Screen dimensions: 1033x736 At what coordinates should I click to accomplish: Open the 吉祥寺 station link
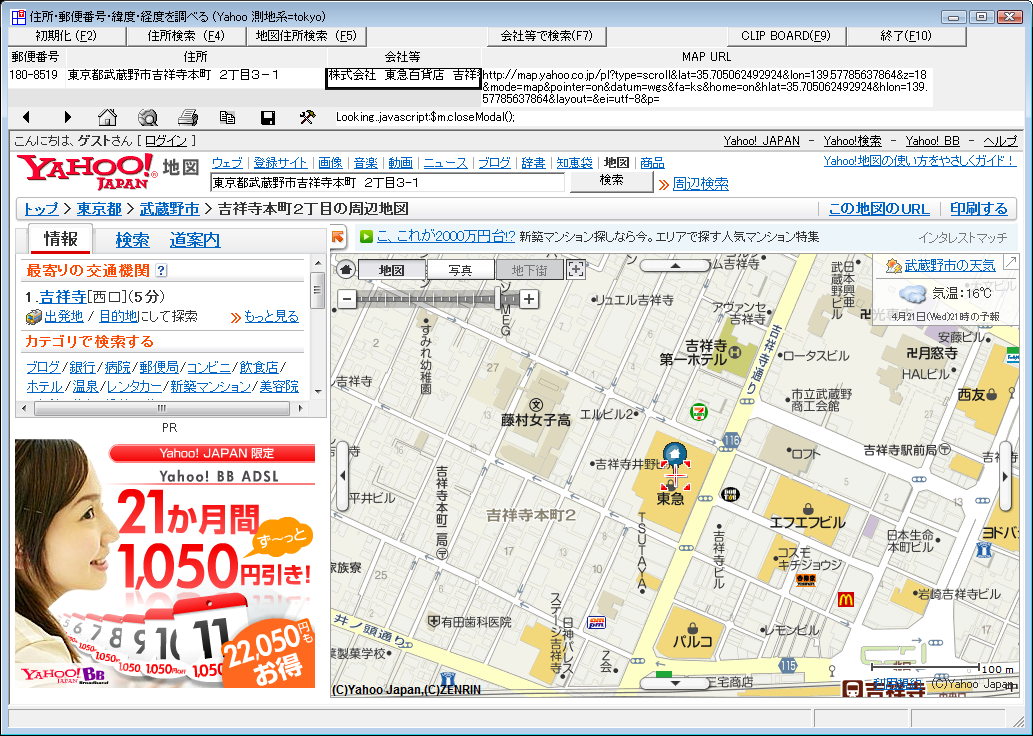63,297
